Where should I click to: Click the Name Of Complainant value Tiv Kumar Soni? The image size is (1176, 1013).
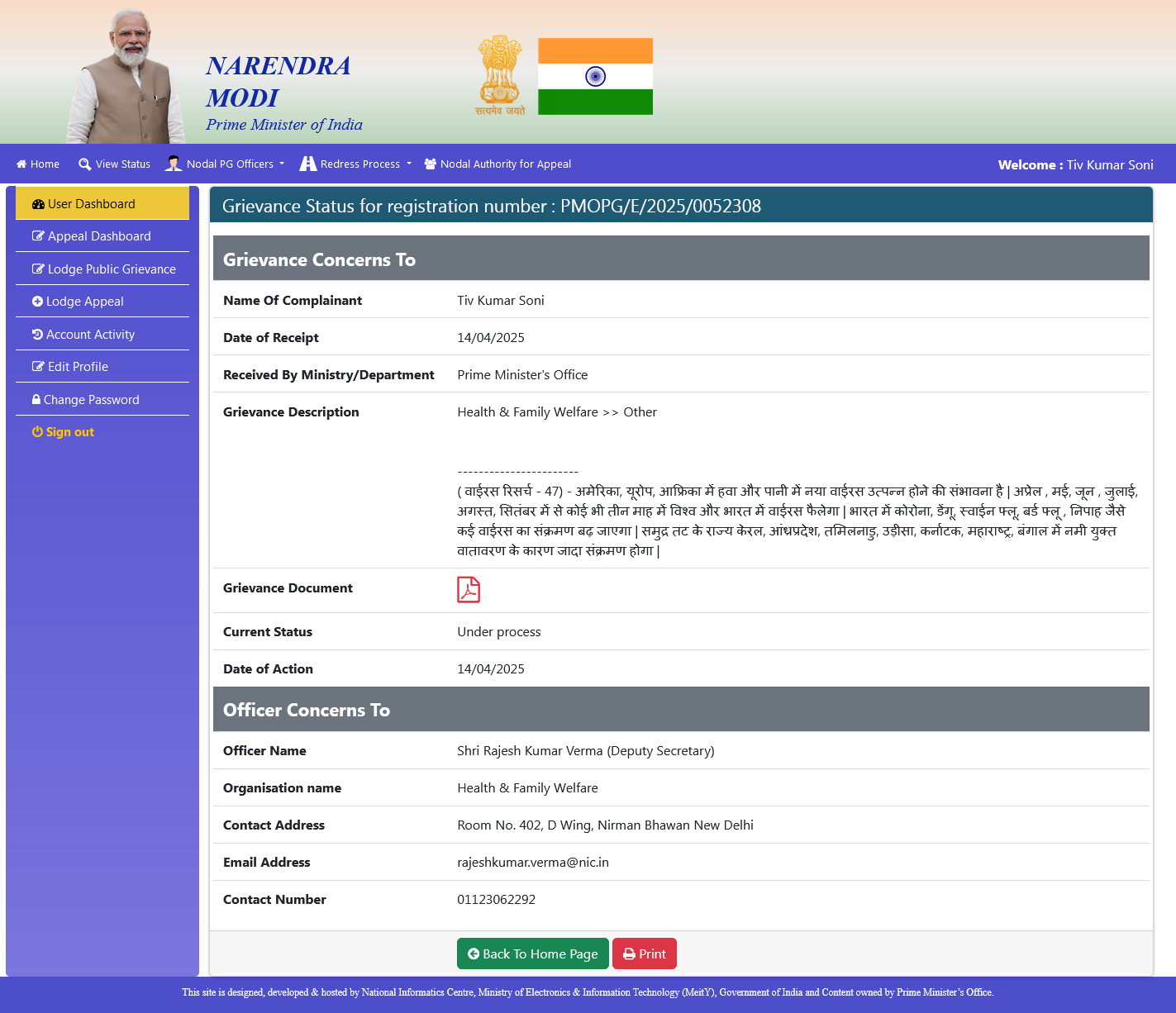(501, 301)
